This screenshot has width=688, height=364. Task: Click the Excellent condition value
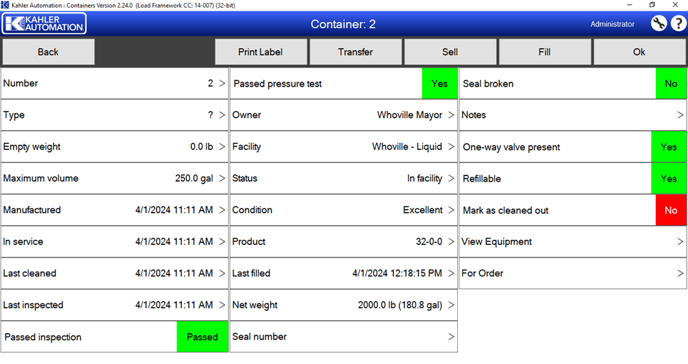[x=423, y=210]
